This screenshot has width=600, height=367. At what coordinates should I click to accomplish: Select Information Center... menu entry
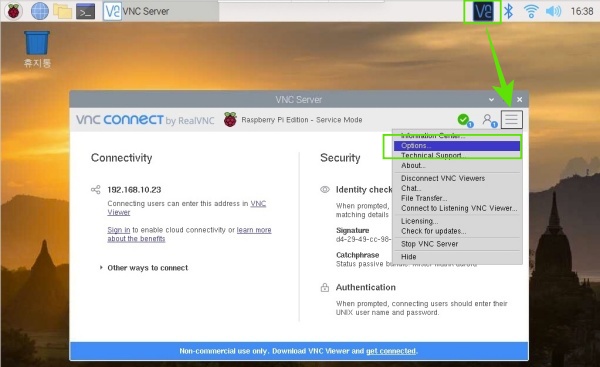[457, 135]
